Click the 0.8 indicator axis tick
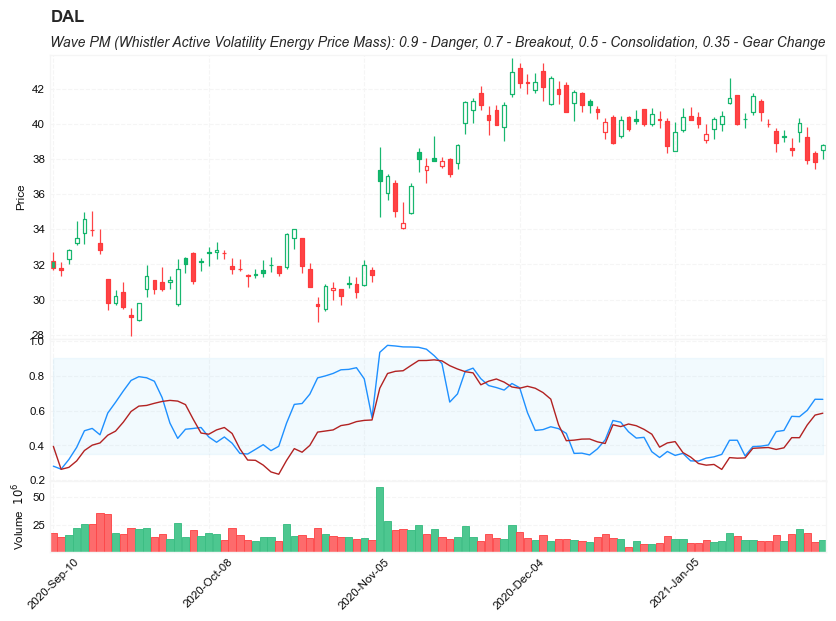 [x=37, y=377]
